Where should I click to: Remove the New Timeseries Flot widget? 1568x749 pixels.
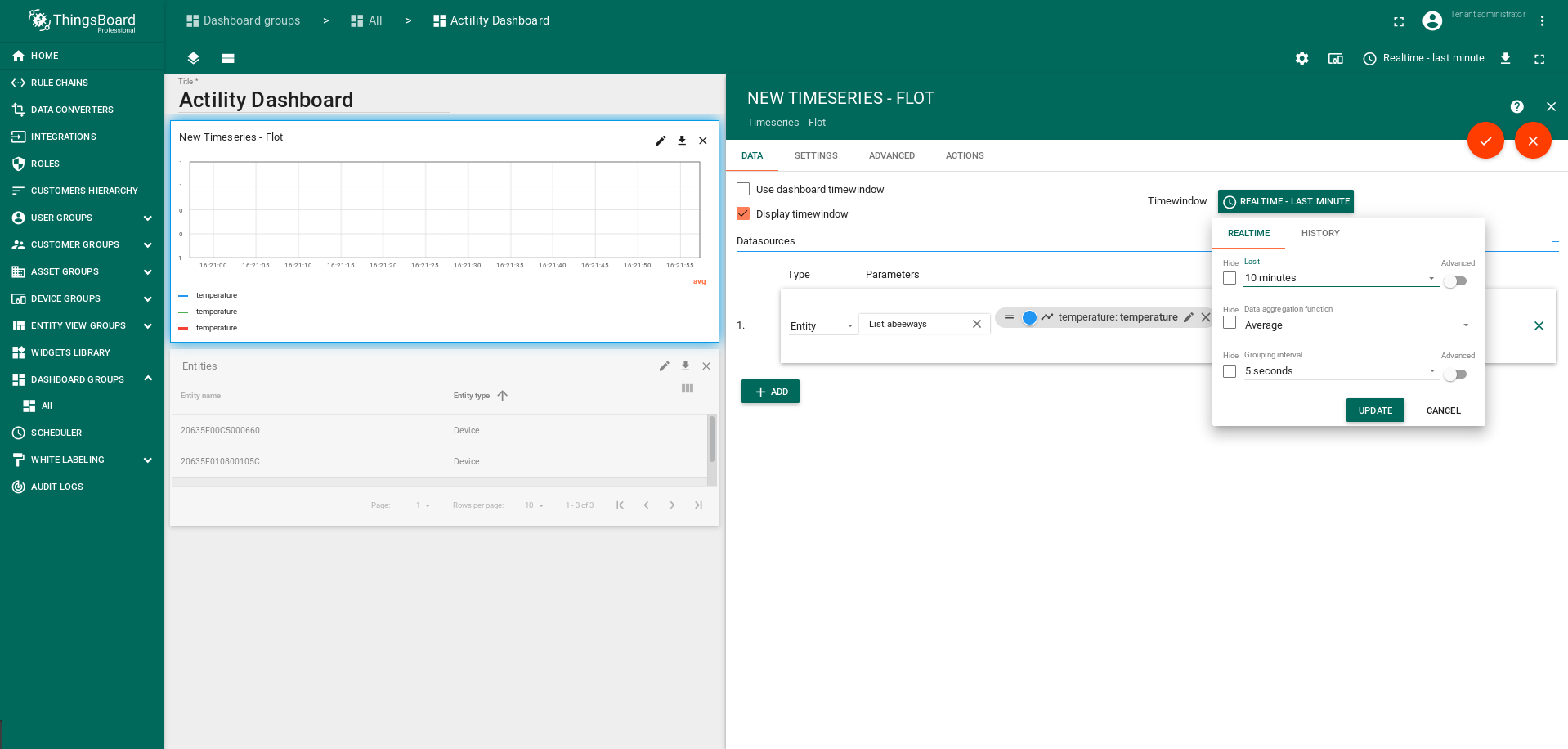click(x=703, y=141)
